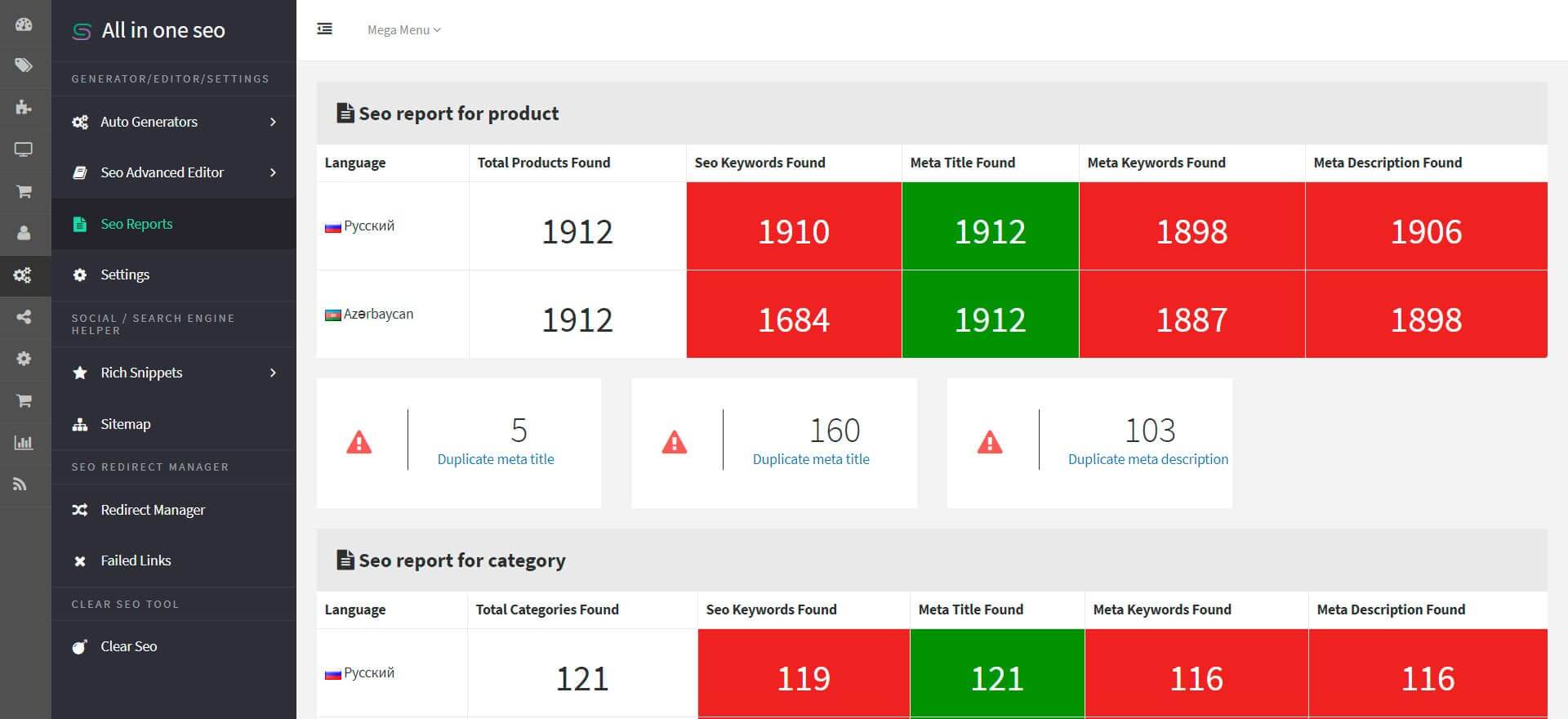The height and width of the screenshot is (719, 1568).
Task: Click the Seo report for product heading
Action: [459, 114]
